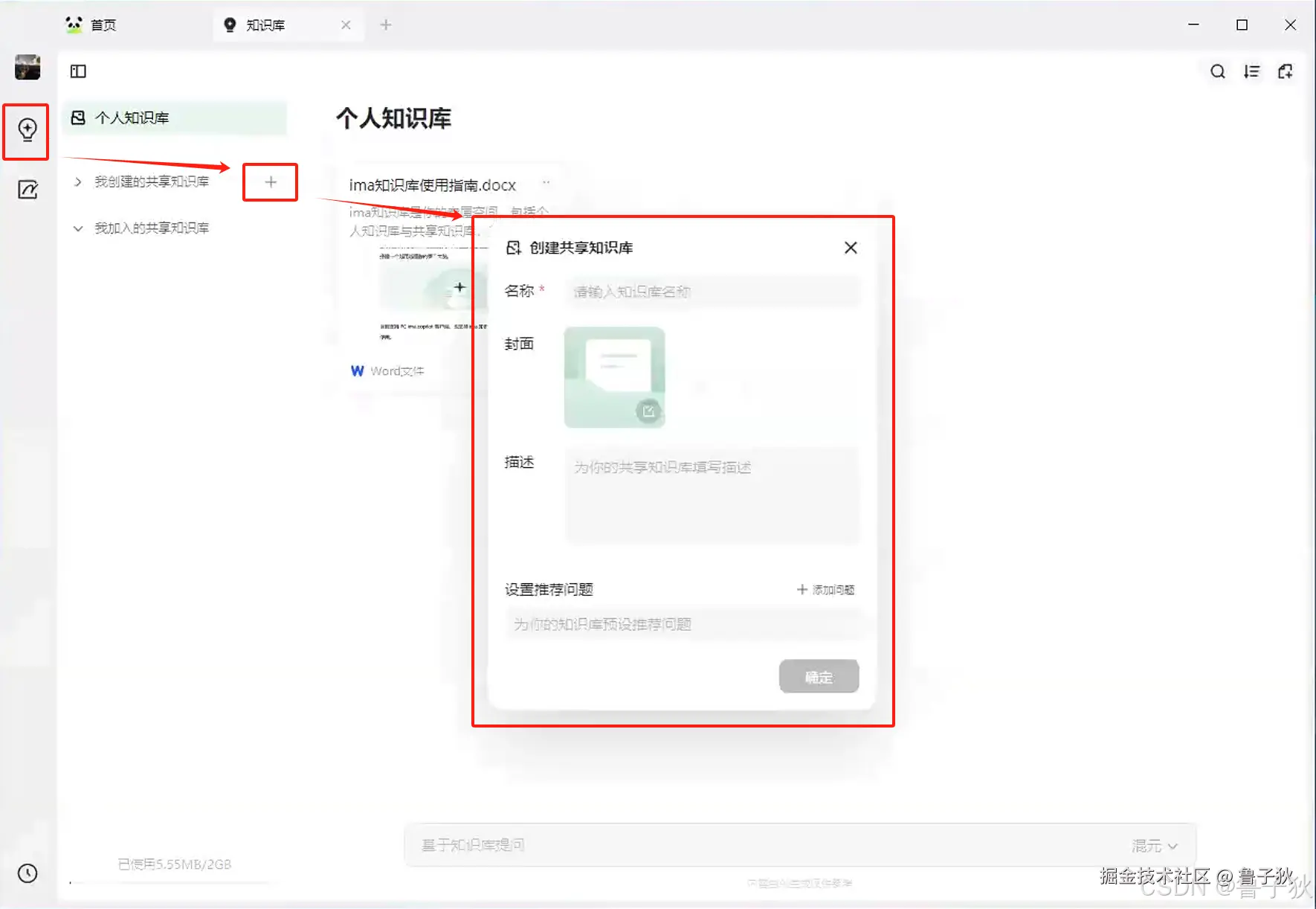Open the 混元 model dropdown

[1153, 845]
